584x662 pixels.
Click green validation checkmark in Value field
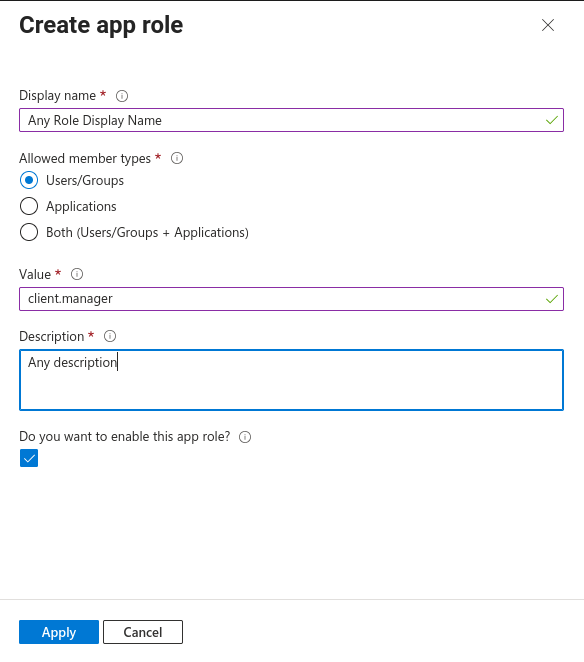[551, 299]
